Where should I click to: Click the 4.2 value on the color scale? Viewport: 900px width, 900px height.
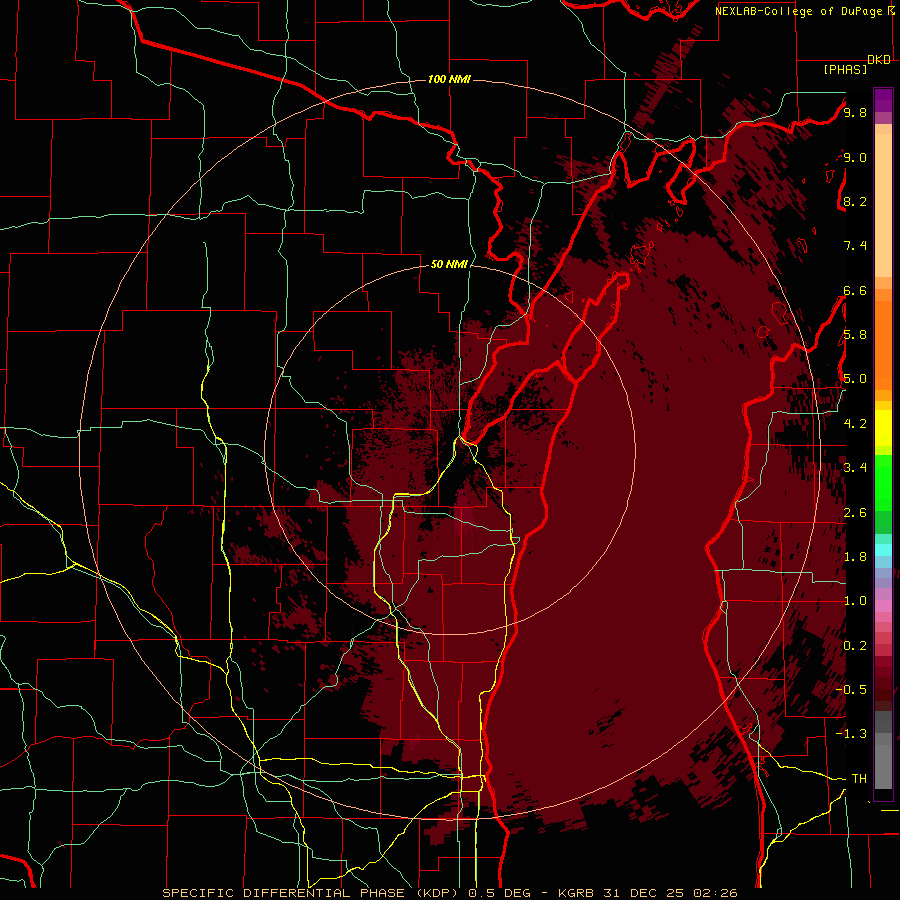(855, 424)
